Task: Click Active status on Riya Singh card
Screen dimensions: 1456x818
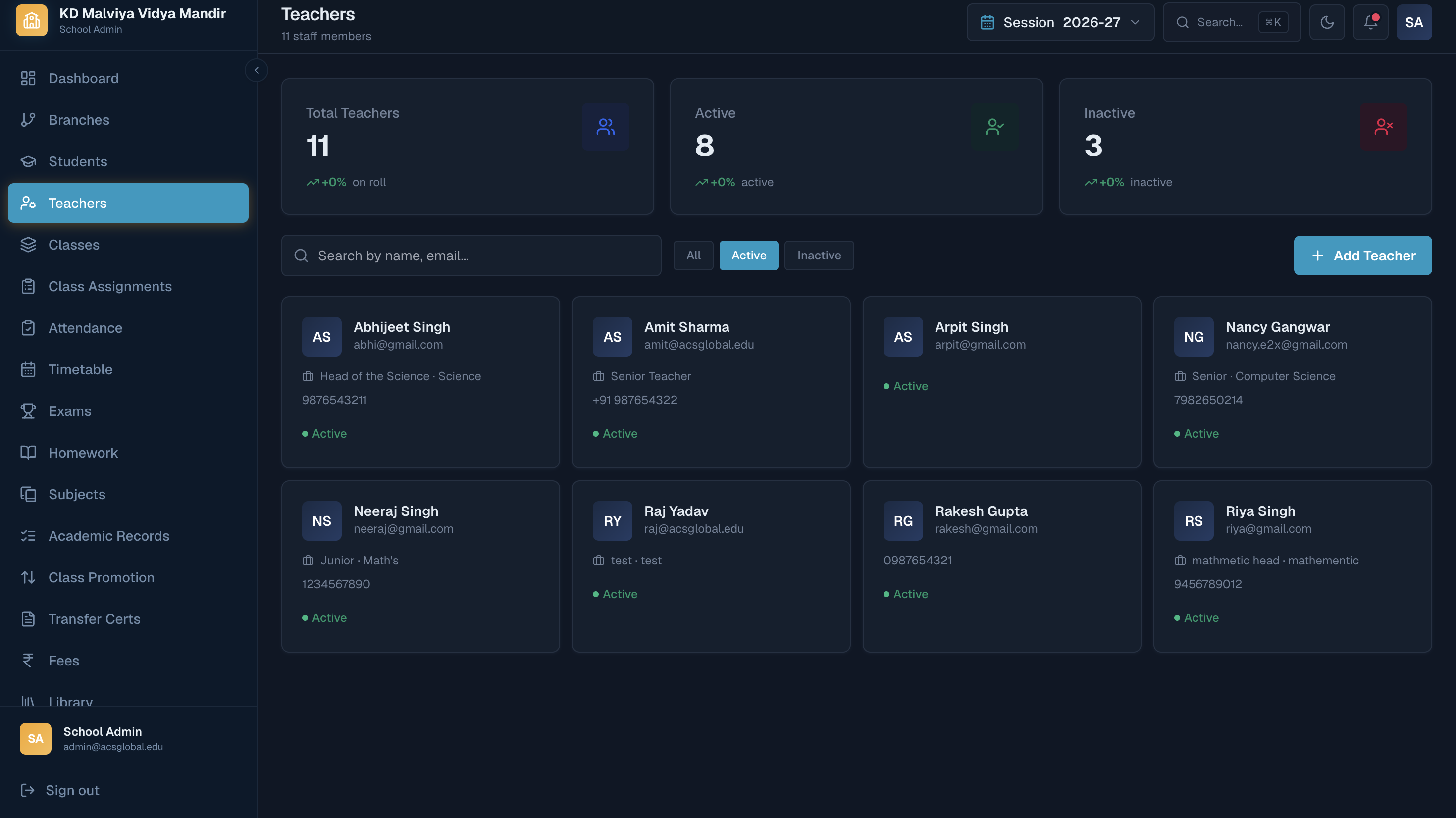Action: coord(1196,618)
